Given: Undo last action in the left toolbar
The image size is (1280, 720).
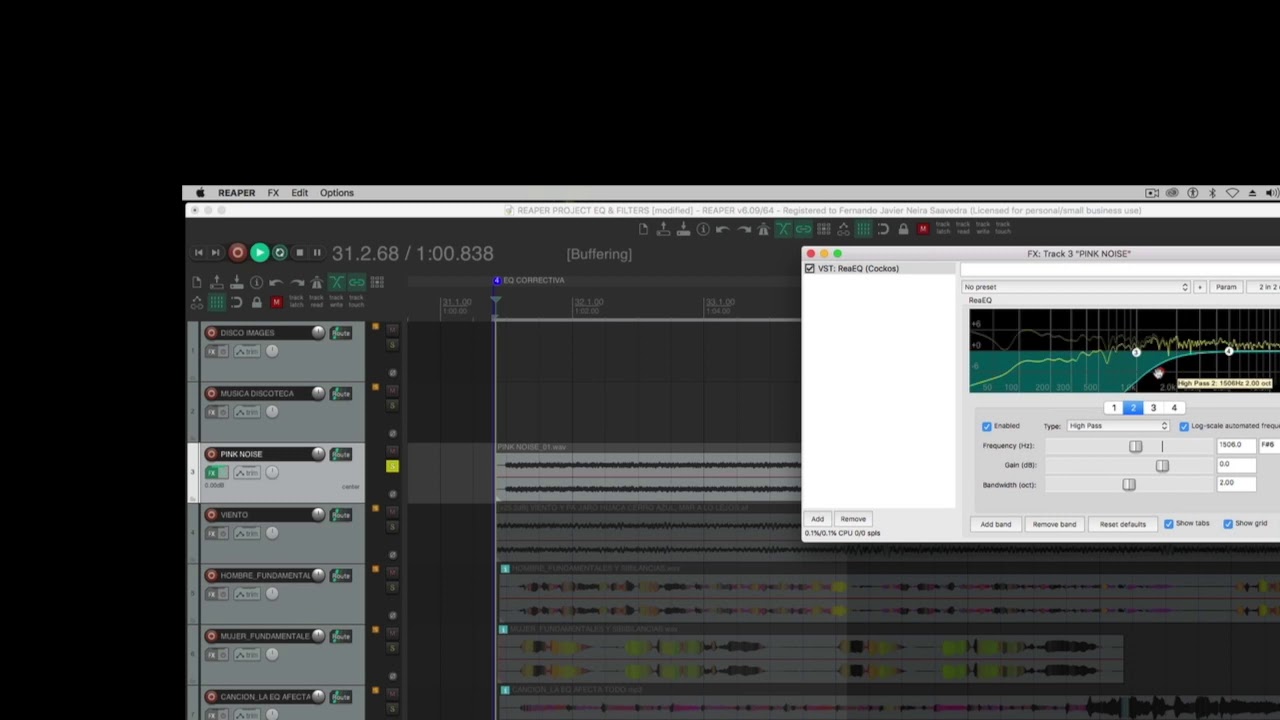Looking at the screenshot, I should tap(277, 283).
